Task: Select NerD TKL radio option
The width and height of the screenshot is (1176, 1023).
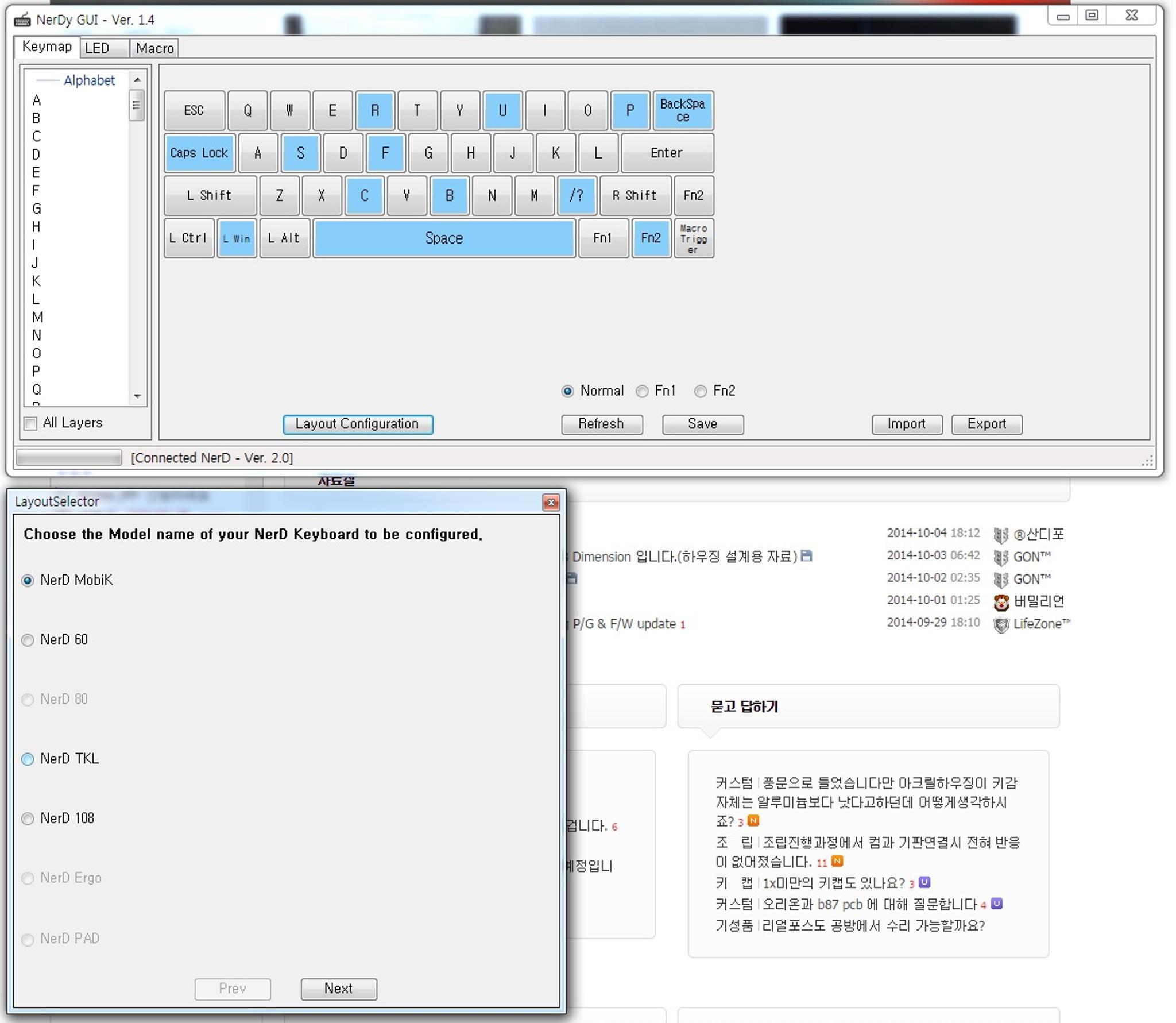Action: click(x=28, y=759)
